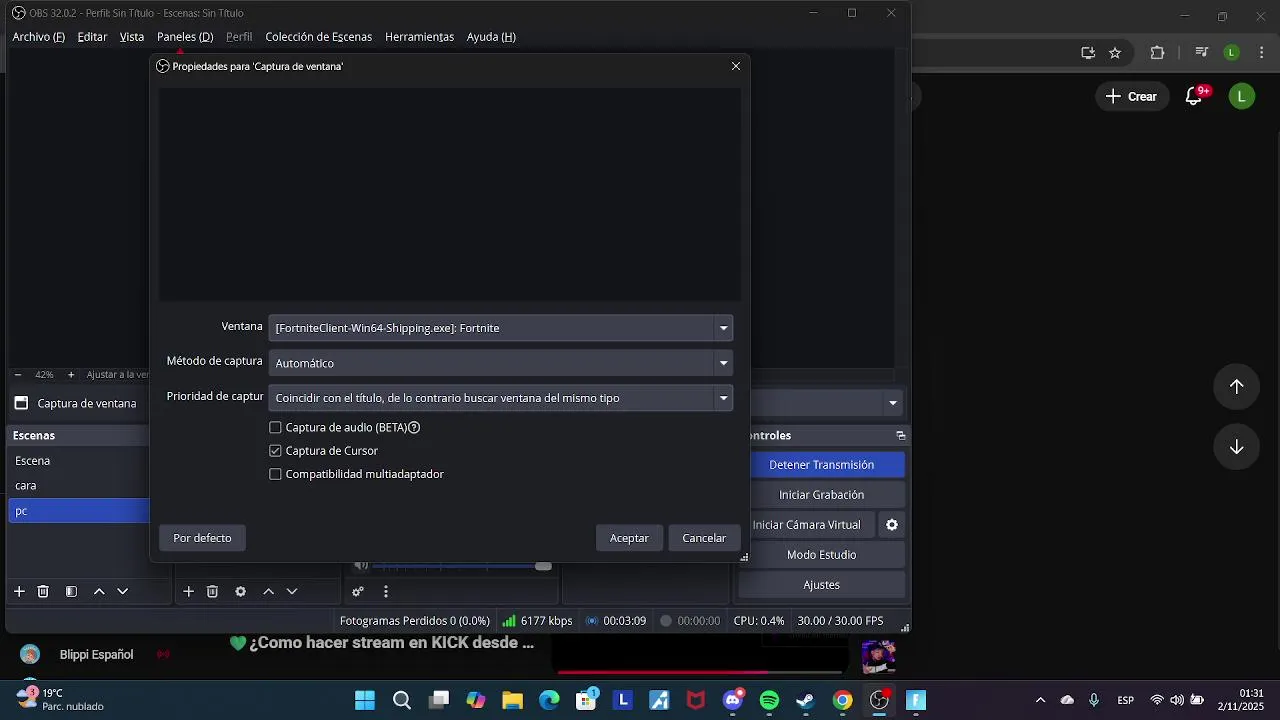Screen dimensions: 1280x720
Task: Open Ajustes from Controles panel
Action: point(821,585)
